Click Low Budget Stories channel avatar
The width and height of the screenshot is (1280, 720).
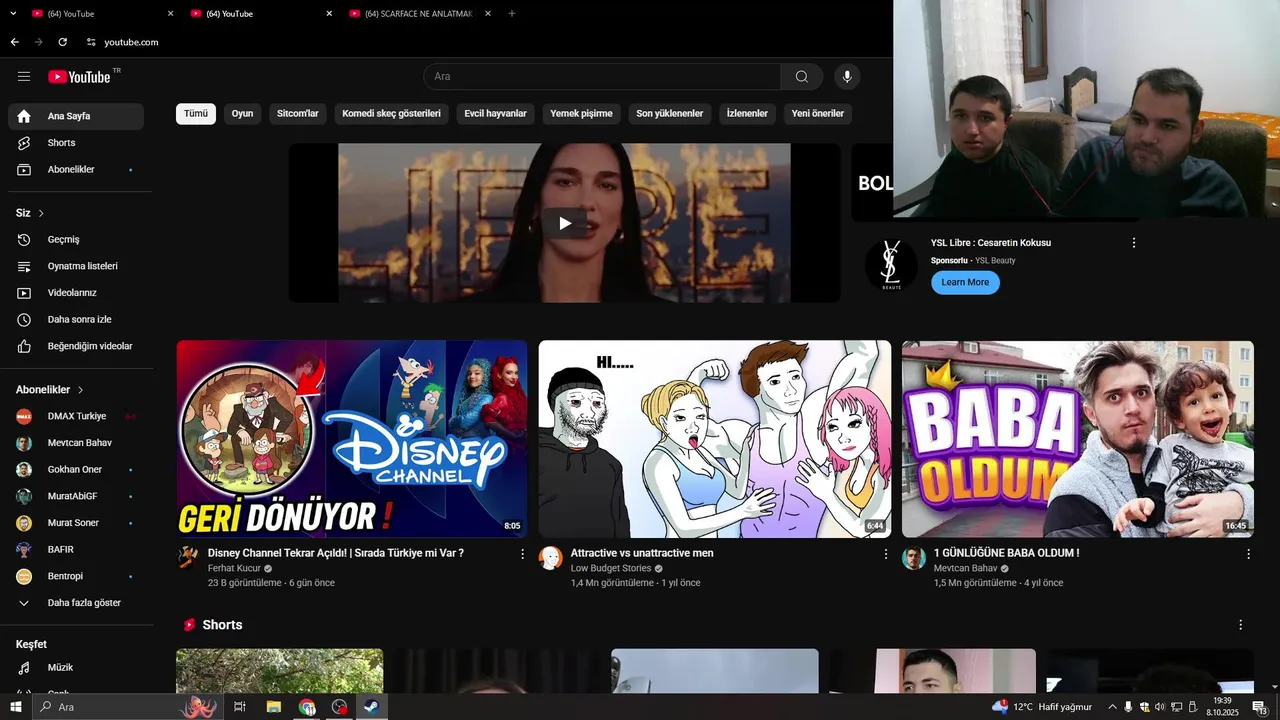(x=550, y=558)
